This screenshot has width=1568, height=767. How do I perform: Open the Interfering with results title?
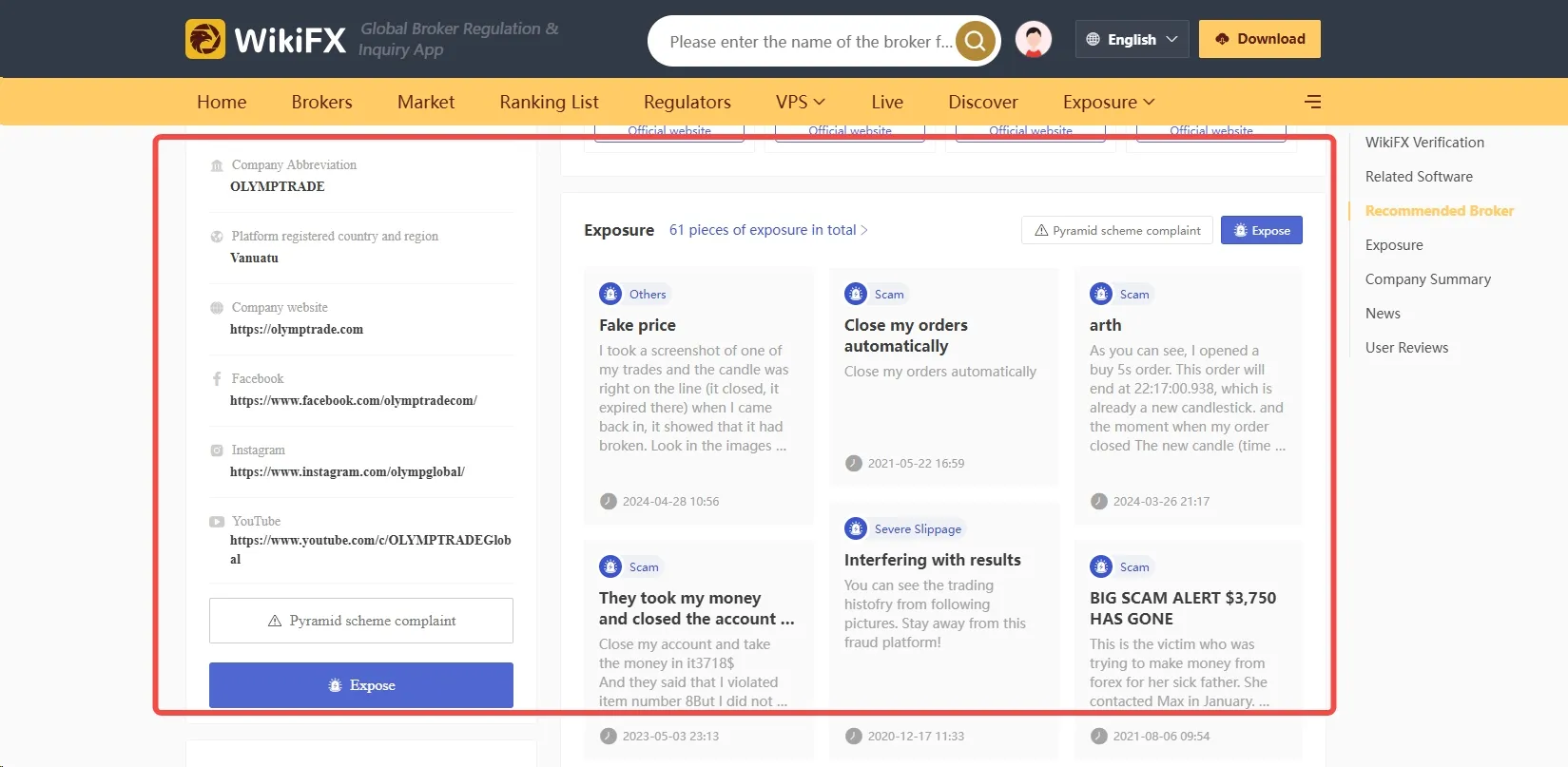click(933, 560)
